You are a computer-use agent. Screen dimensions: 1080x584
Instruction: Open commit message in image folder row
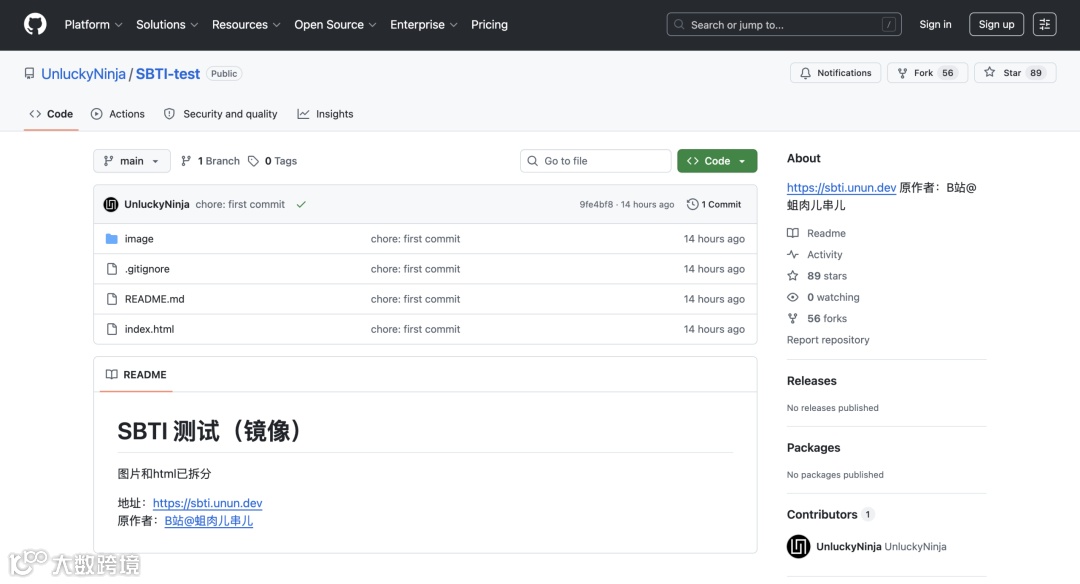415,238
